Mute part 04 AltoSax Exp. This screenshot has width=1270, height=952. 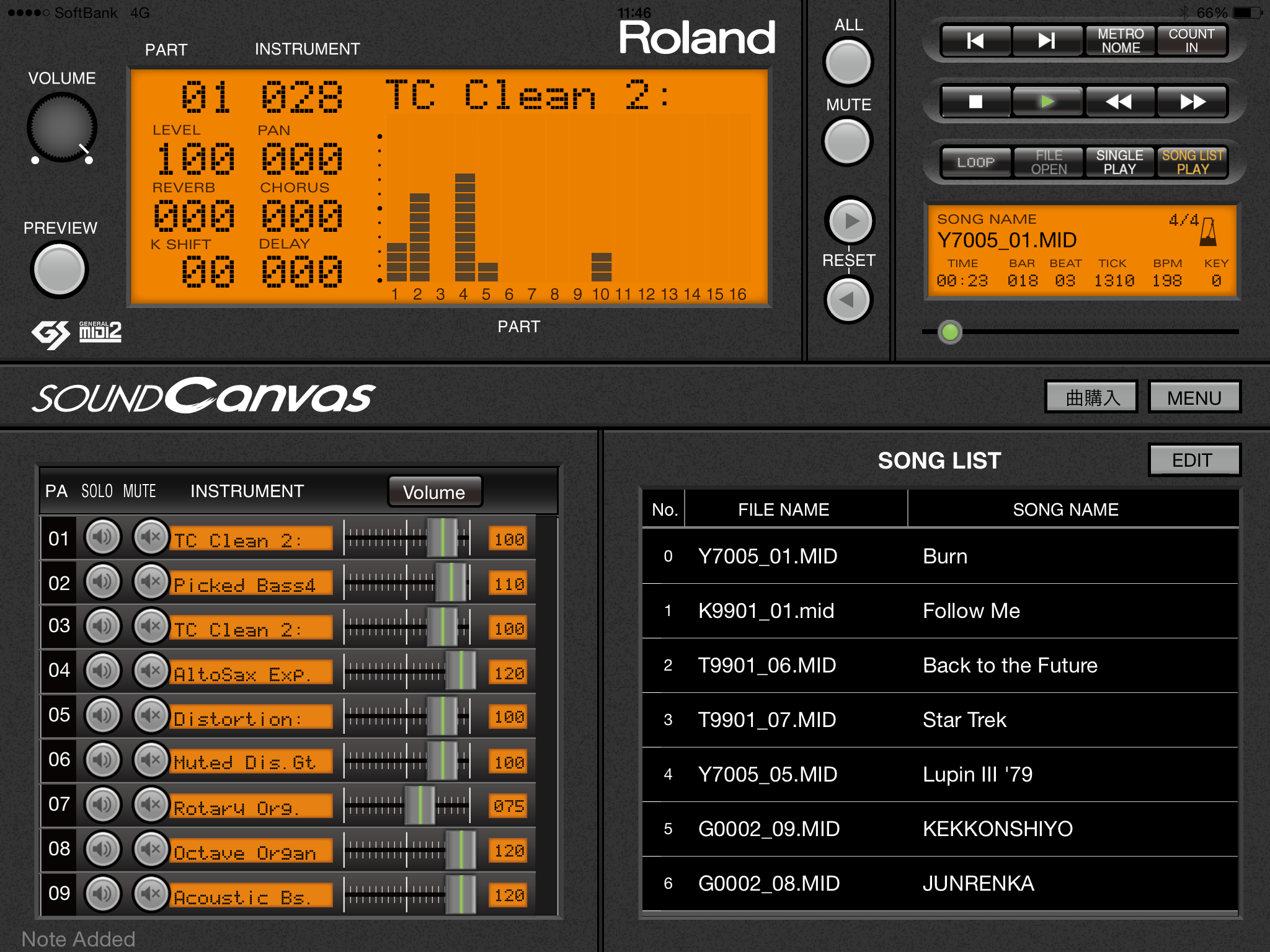coord(151,671)
